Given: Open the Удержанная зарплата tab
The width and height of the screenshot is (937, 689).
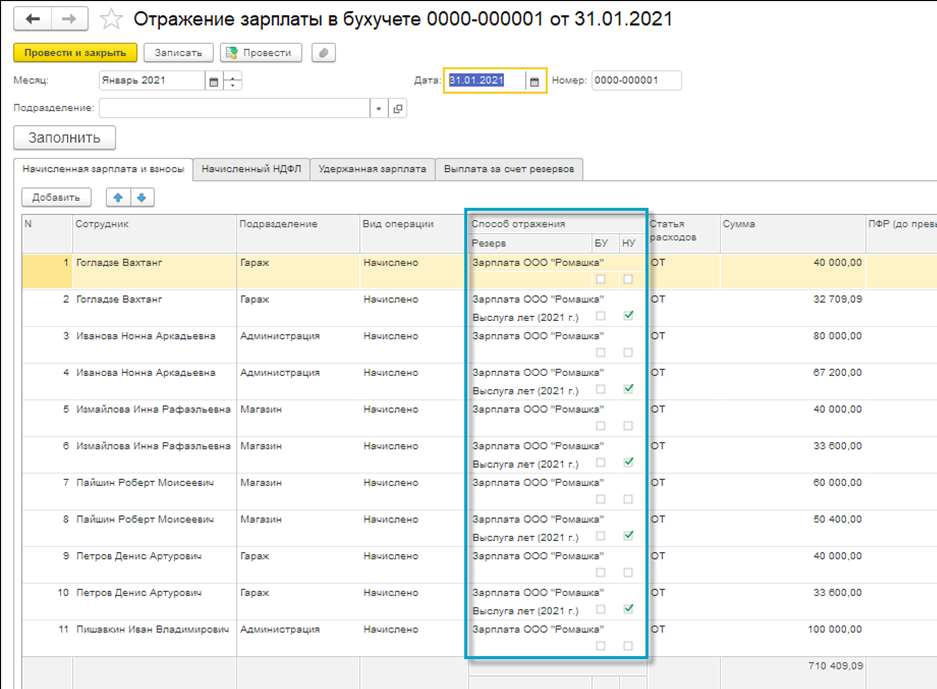Looking at the screenshot, I should [x=372, y=169].
